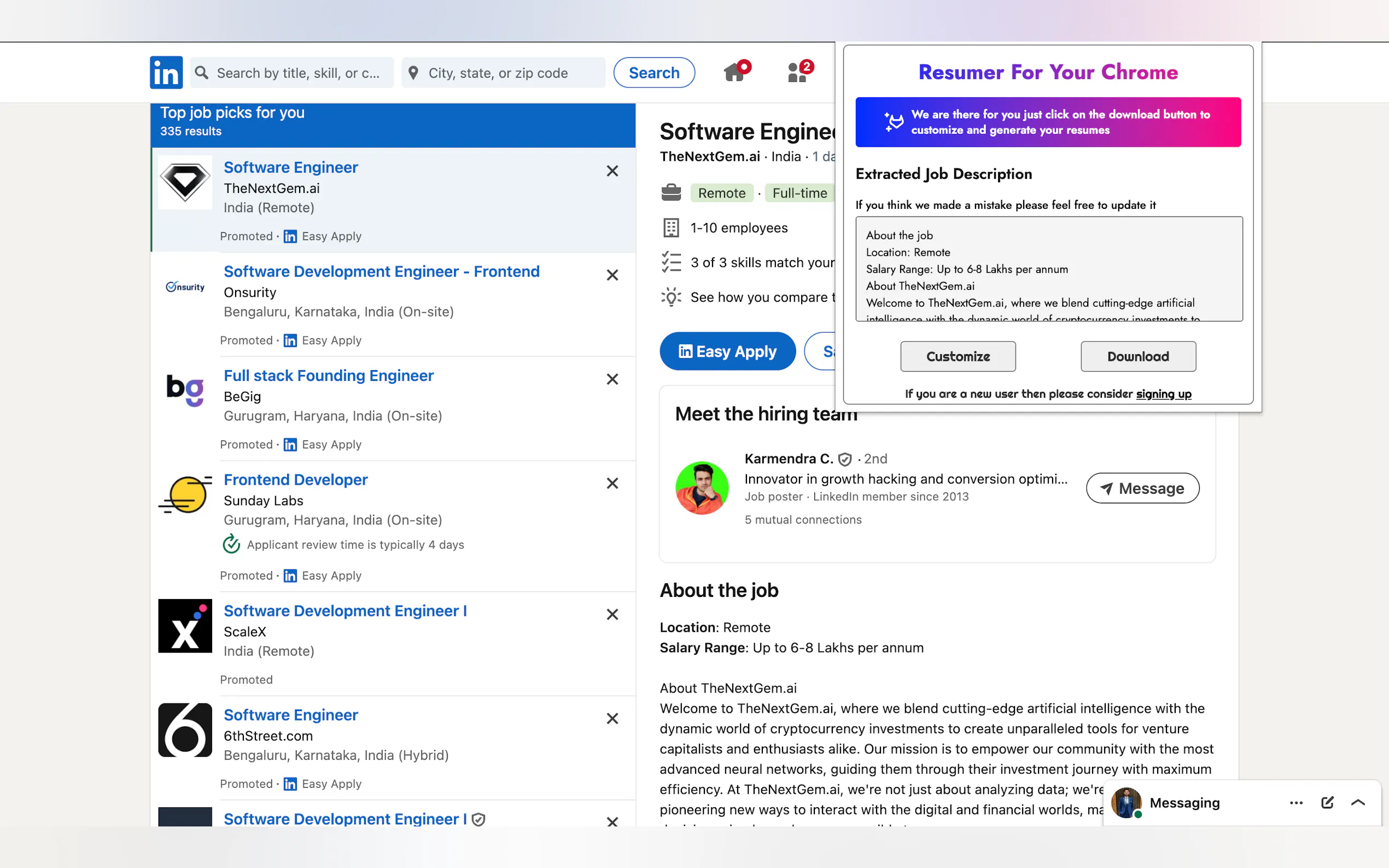Dismiss the BeGig Founding Engineer job
This screenshot has height=868, width=1389.
612,379
